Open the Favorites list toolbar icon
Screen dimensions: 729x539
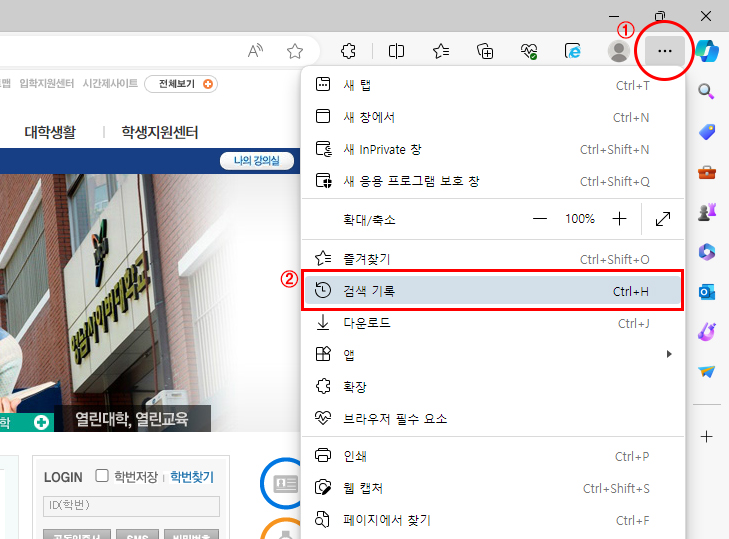(x=441, y=51)
